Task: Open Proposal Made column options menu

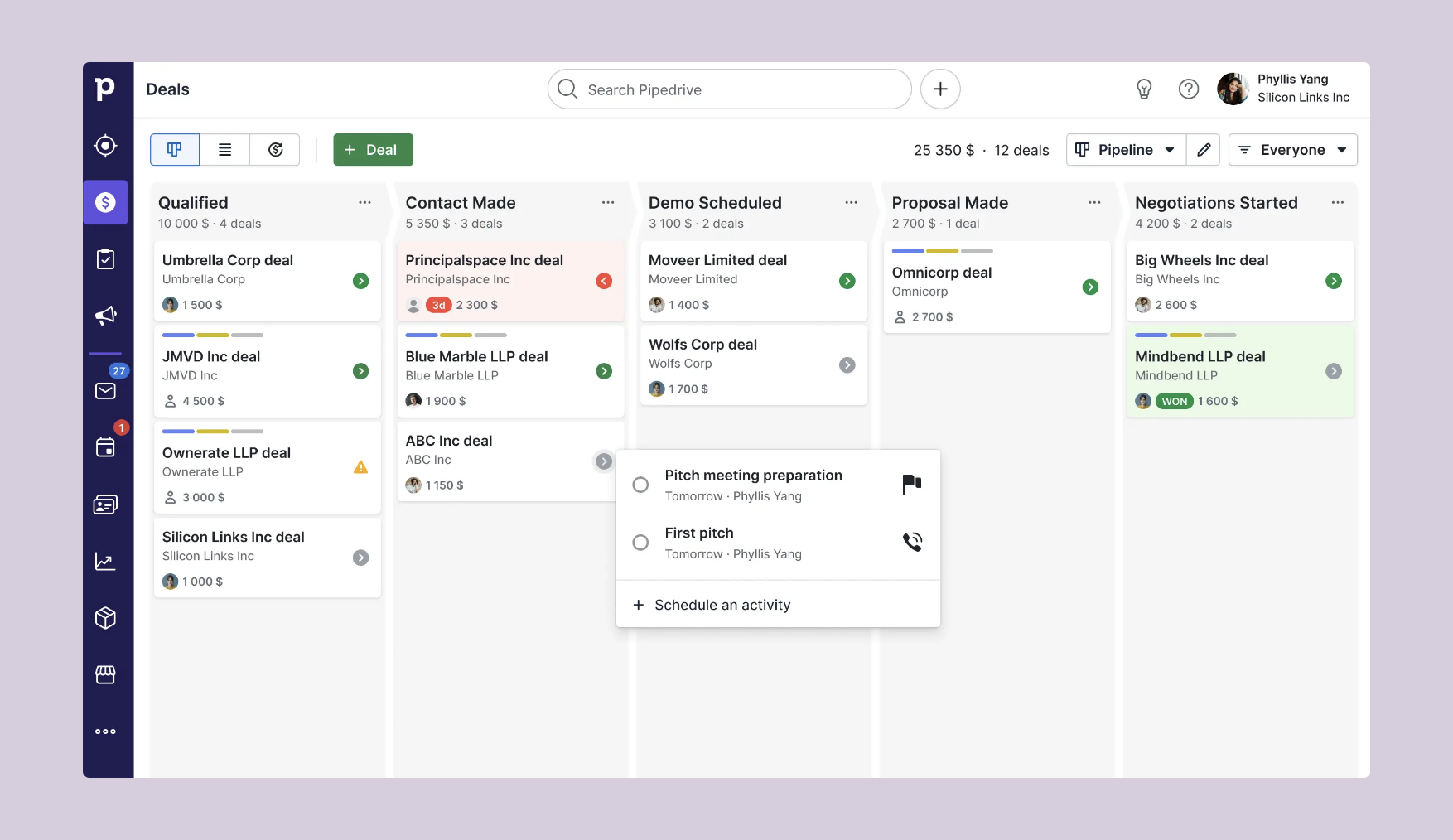Action: click(x=1094, y=202)
